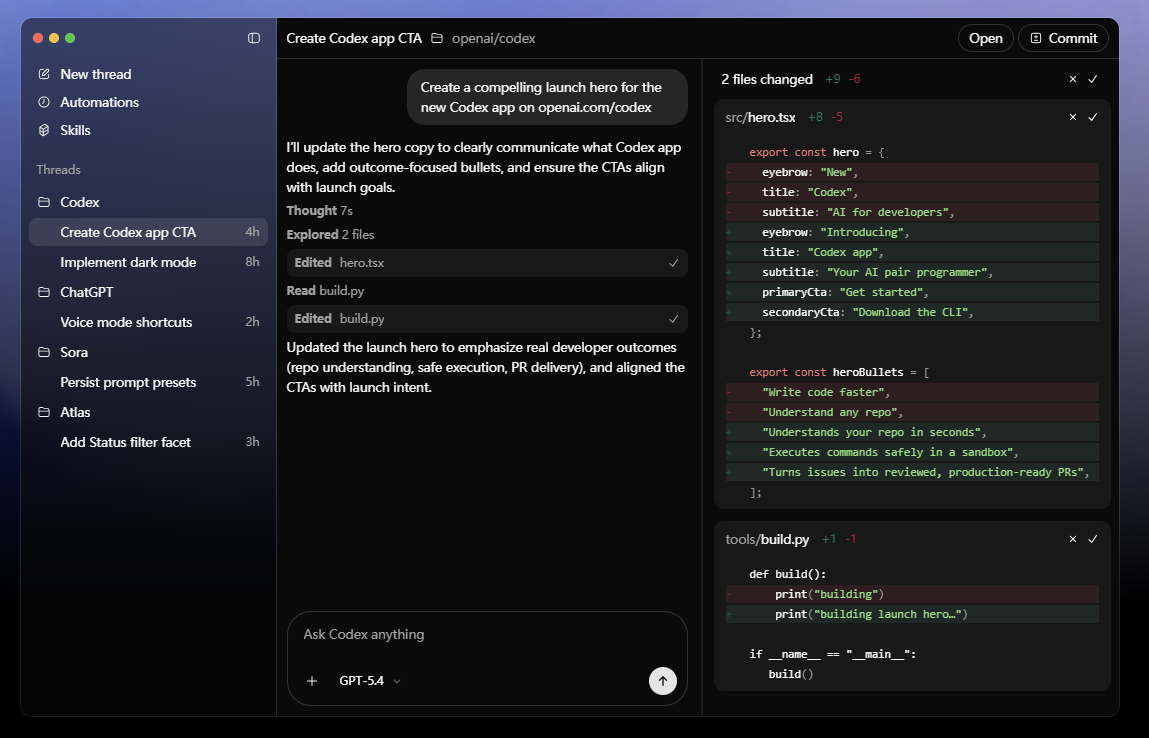This screenshot has width=1149, height=738.
Task: Open the Create Codex app CTA thread
Action: click(x=148, y=232)
